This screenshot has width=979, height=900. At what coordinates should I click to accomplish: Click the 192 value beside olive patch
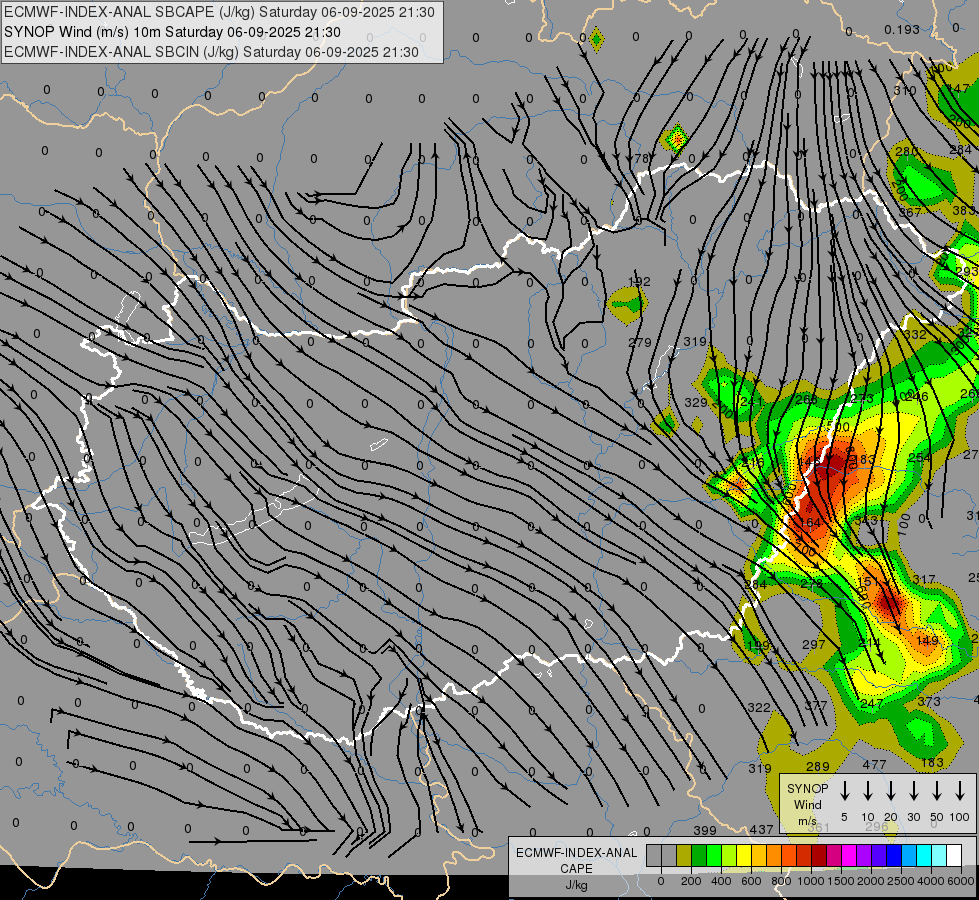click(x=639, y=282)
